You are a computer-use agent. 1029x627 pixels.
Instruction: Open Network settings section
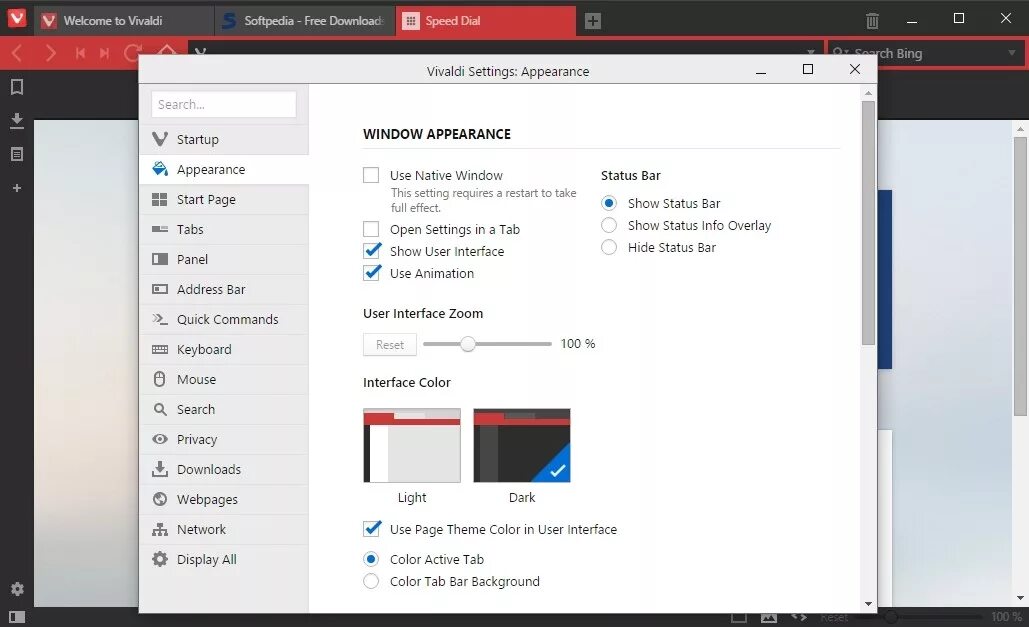click(224, 529)
